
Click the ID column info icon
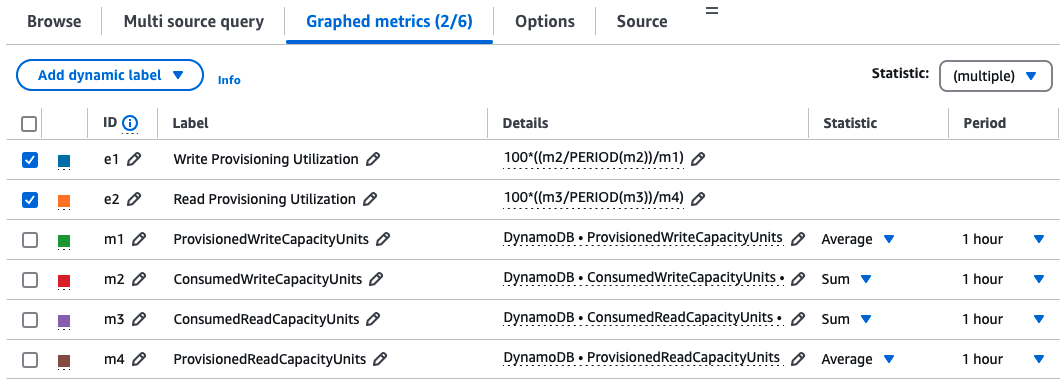point(130,123)
